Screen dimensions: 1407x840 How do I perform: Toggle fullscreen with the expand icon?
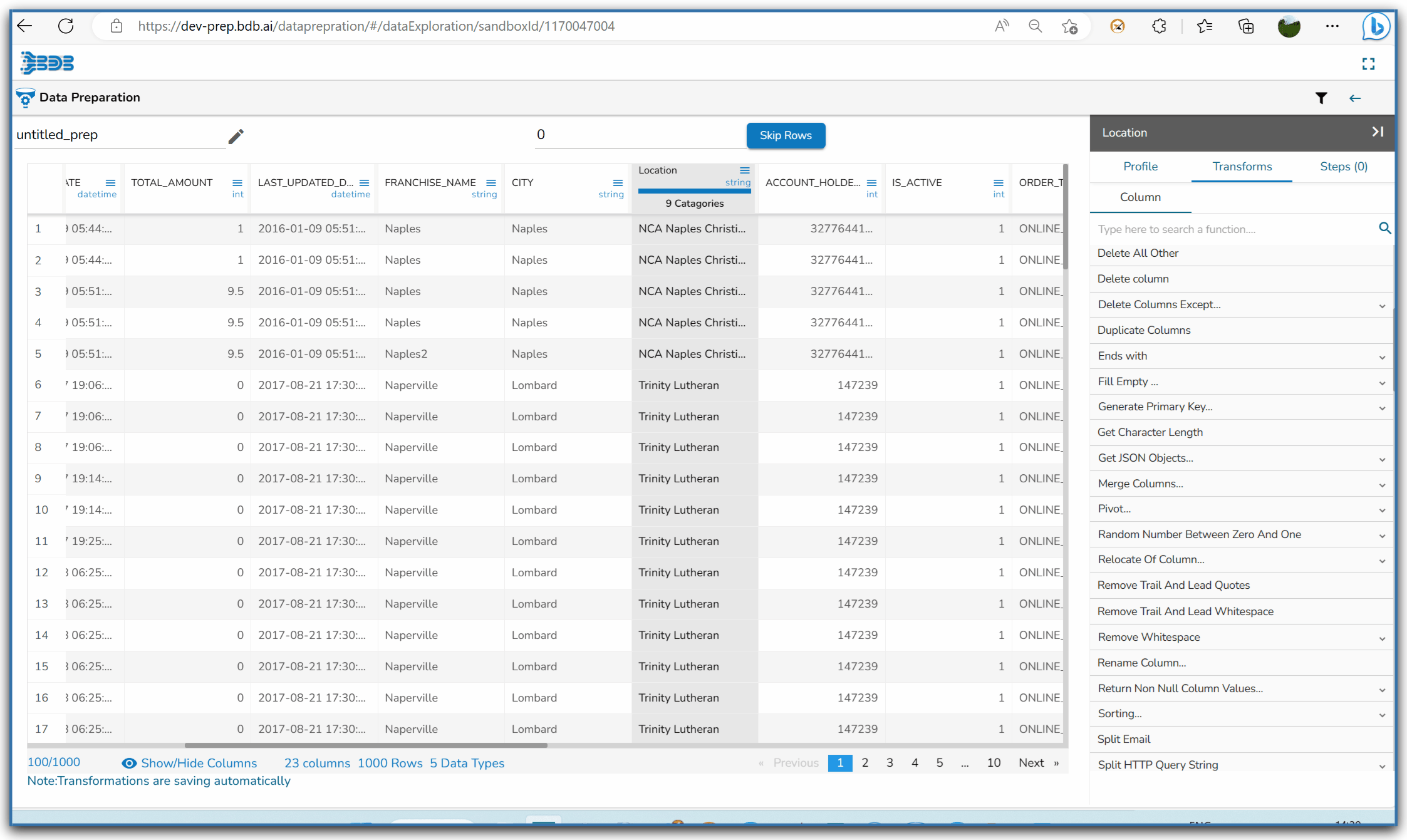point(1368,64)
